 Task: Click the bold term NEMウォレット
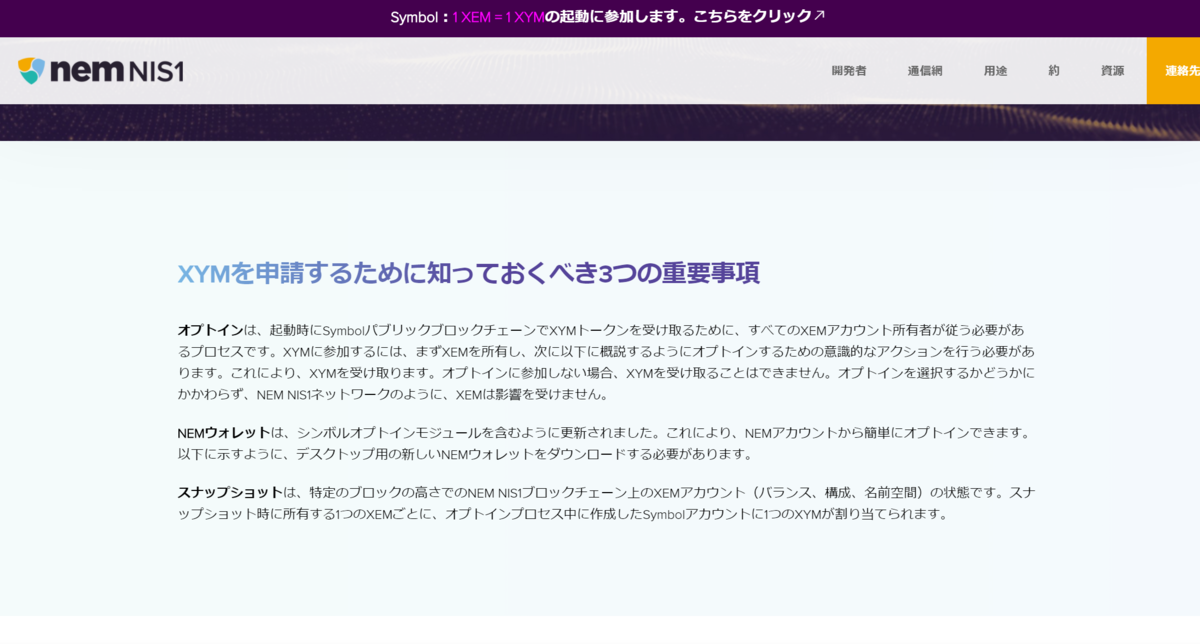point(224,433)
